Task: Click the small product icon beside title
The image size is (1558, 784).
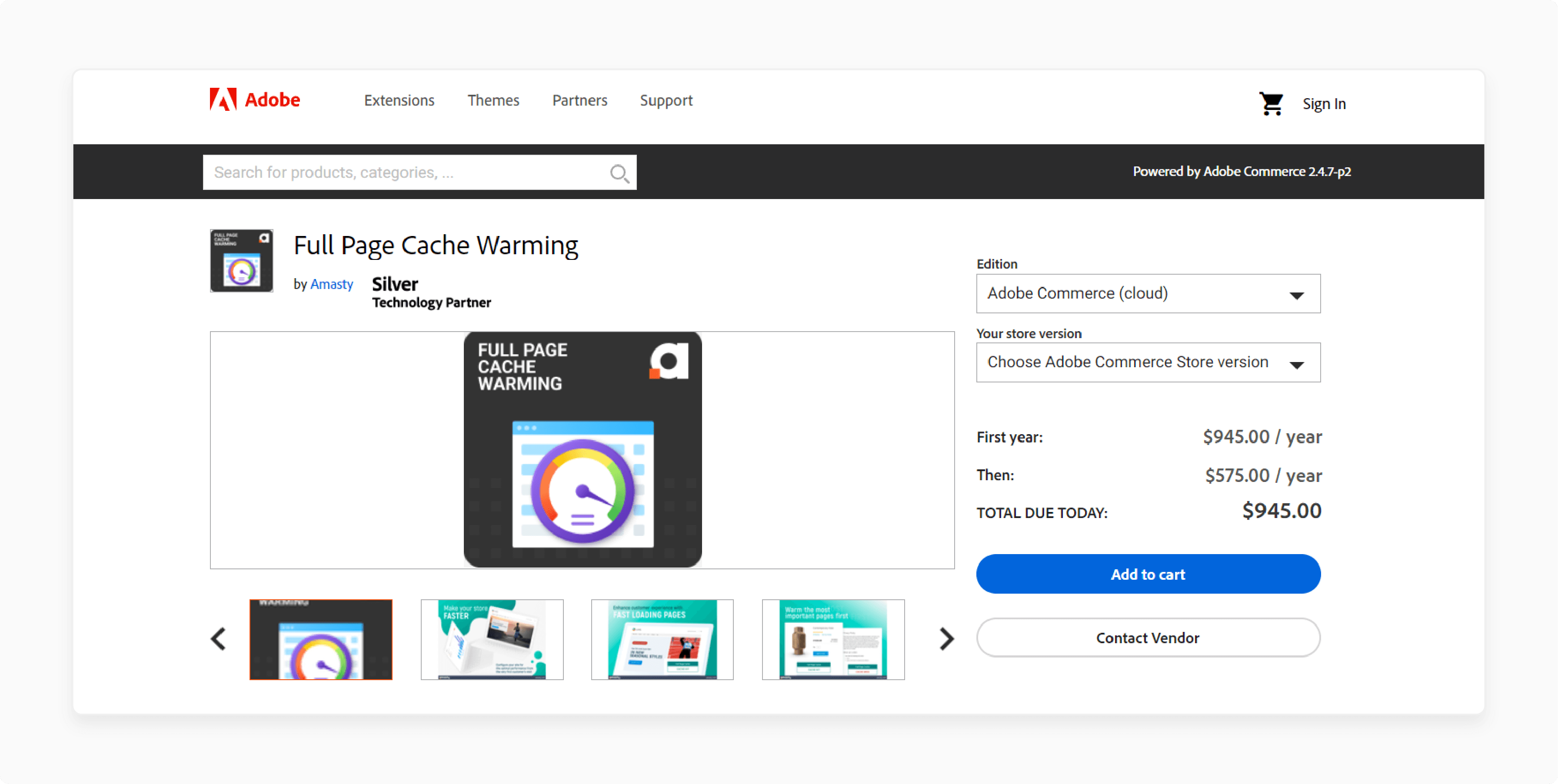Action: tap(241, 260)
